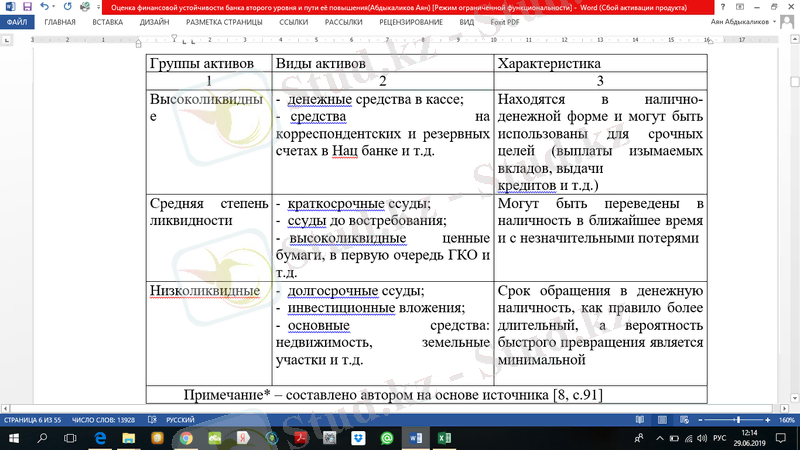
Task: Click the 160% zoom level button
Action: coord(786,422)
